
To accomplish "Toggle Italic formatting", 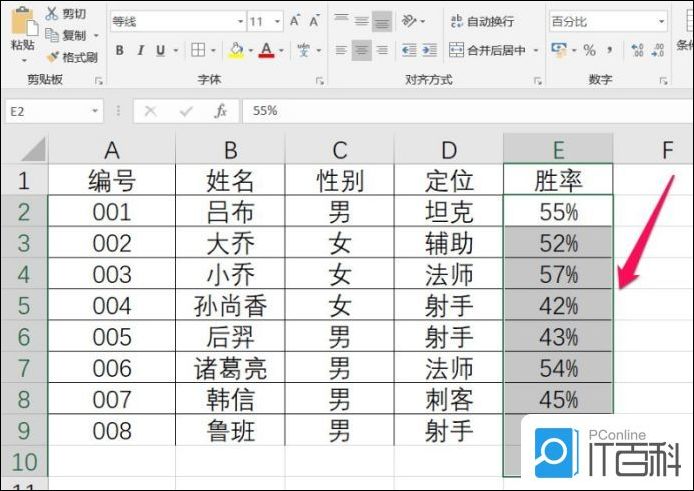I will [140, 50].
